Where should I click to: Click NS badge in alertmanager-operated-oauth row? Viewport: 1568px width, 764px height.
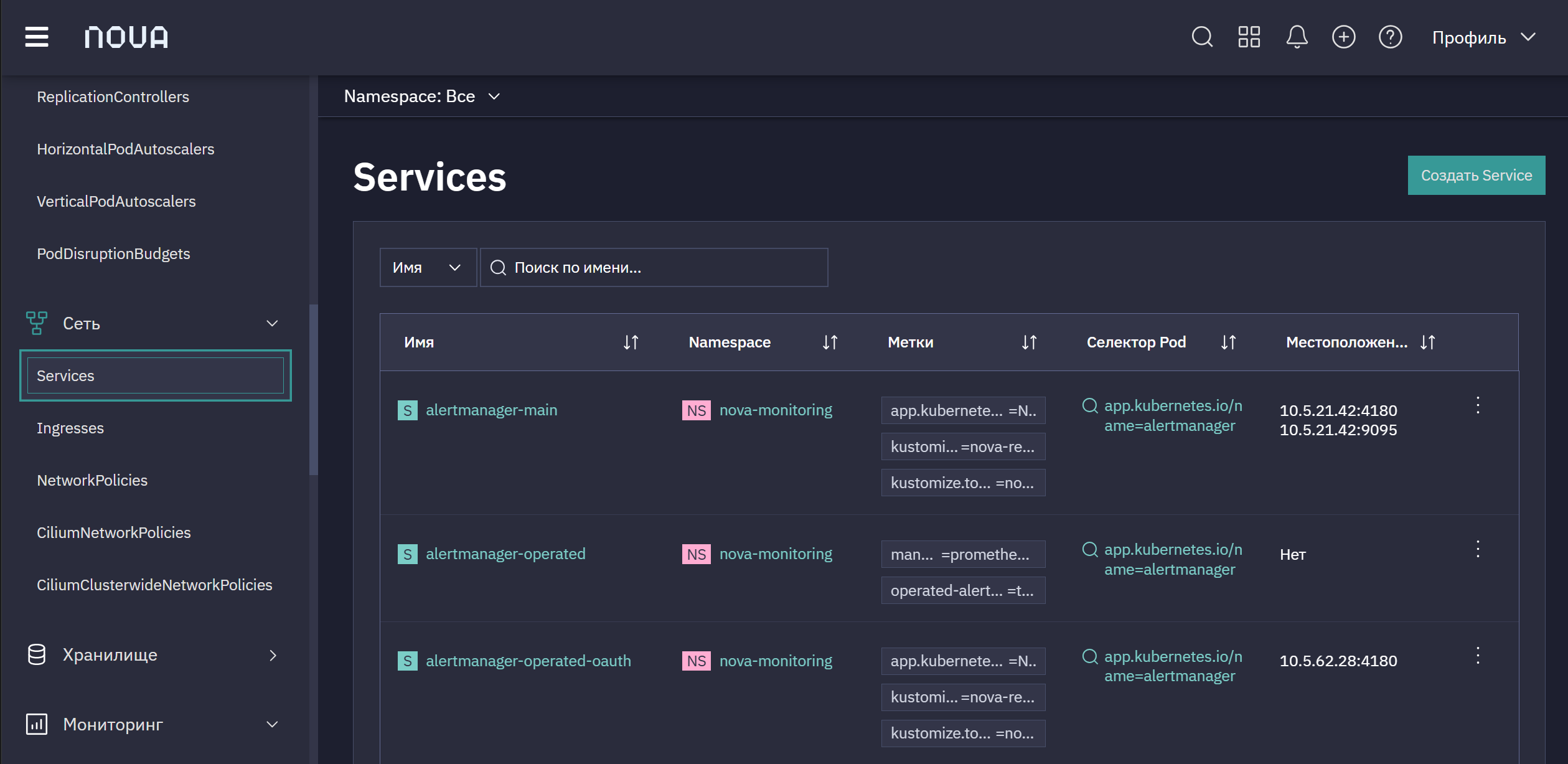point(696,661)
